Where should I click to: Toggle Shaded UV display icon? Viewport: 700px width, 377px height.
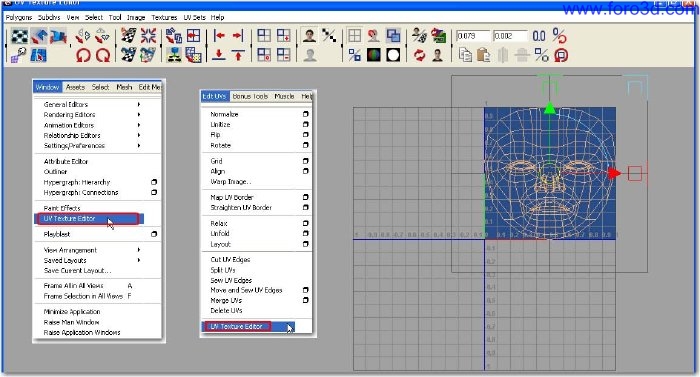[x=393, y=36]
